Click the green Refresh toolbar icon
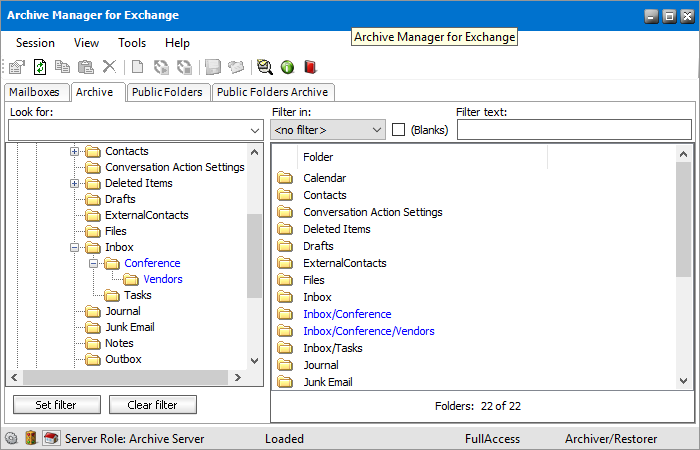Image resolution: width=700 pixels, height=450 pixels. tap(40, 67)
